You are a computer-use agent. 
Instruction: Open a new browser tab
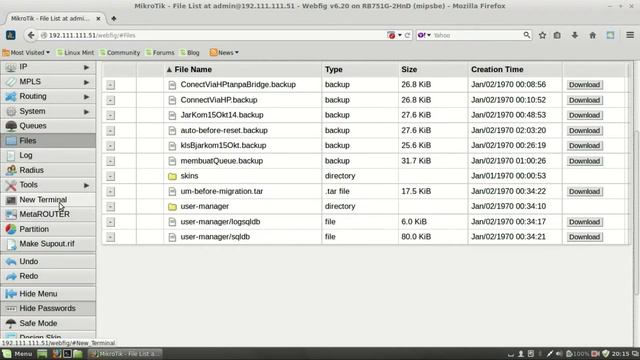[114, 18]
